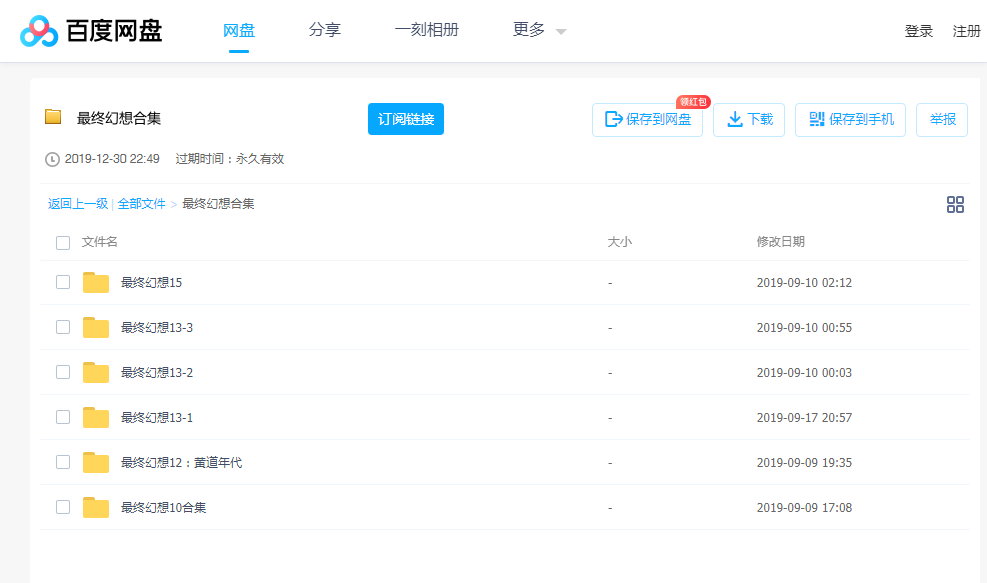Click the 返回上一级 breadcrumb link
987x583 pixels.
78,204
